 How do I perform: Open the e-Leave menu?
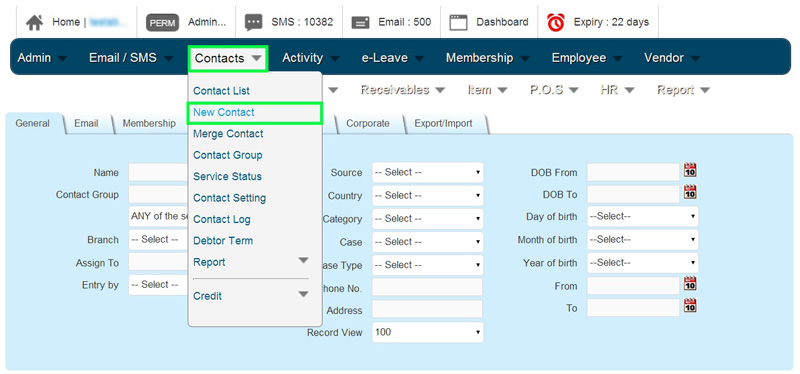tap(393, 58)
